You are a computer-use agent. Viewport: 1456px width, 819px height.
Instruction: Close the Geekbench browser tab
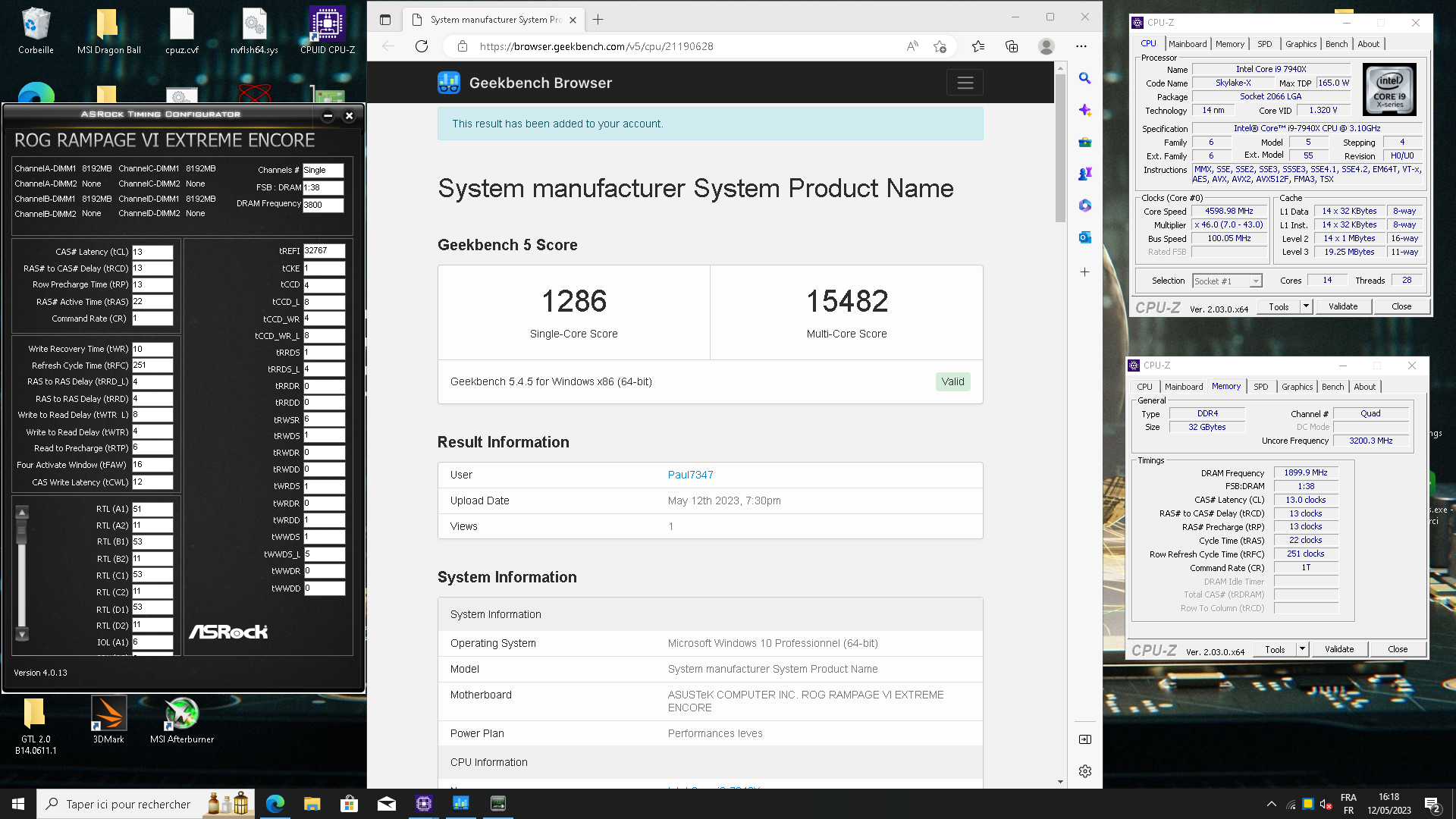point(573,20)
